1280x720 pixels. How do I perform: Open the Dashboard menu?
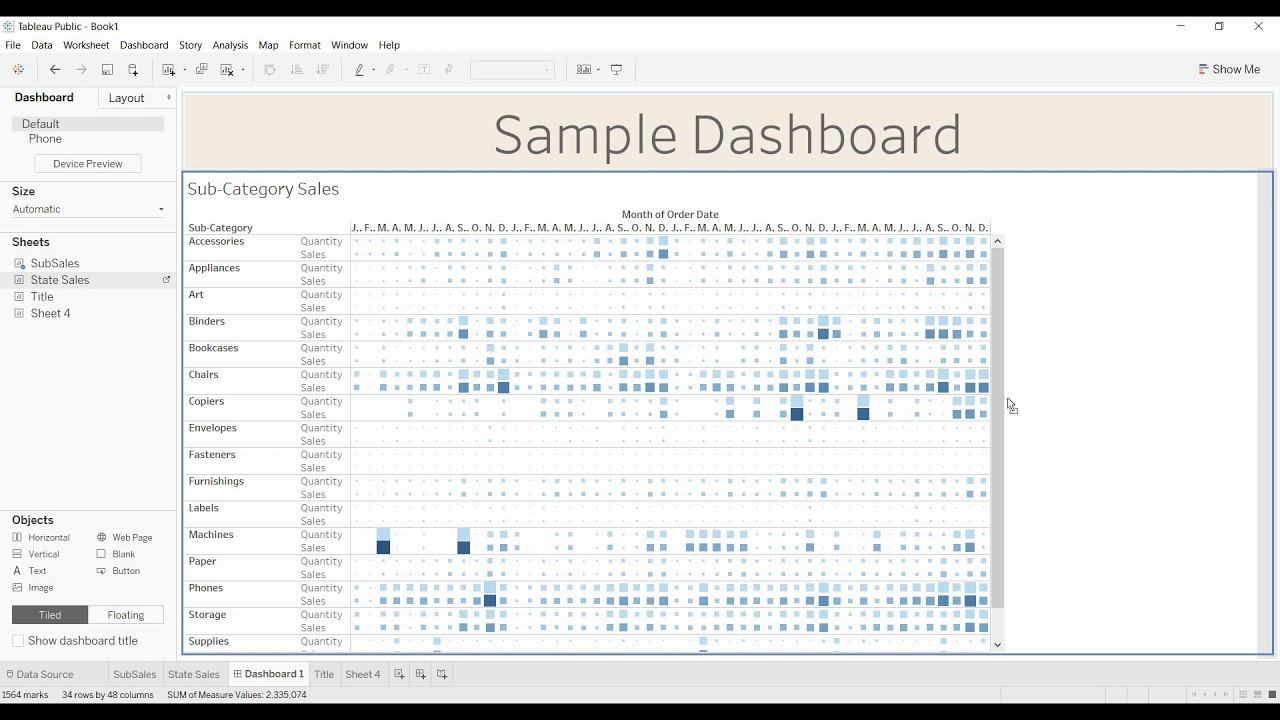144,45
